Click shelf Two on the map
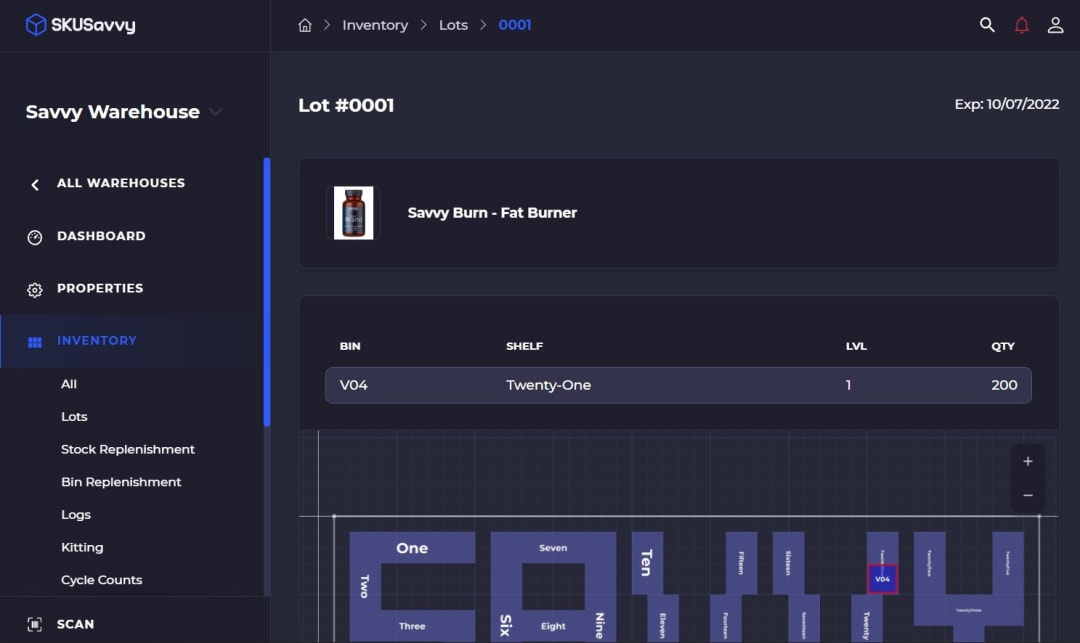Image resolution: width=1080 pixels, height=643 pixels. pyautogui.click(x=365, y=587)
